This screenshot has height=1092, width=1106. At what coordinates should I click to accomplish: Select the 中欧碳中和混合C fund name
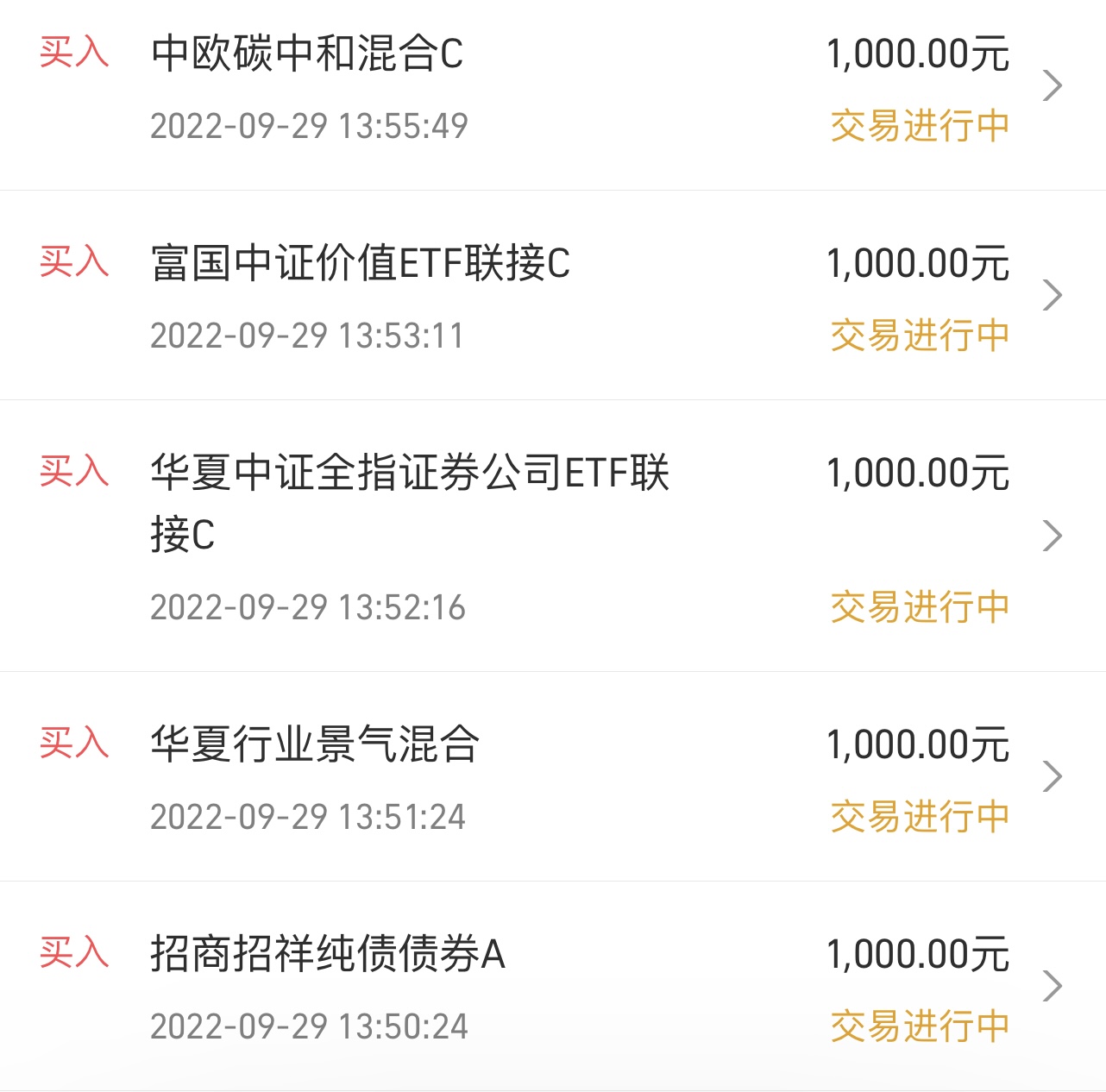pos(307,53)
